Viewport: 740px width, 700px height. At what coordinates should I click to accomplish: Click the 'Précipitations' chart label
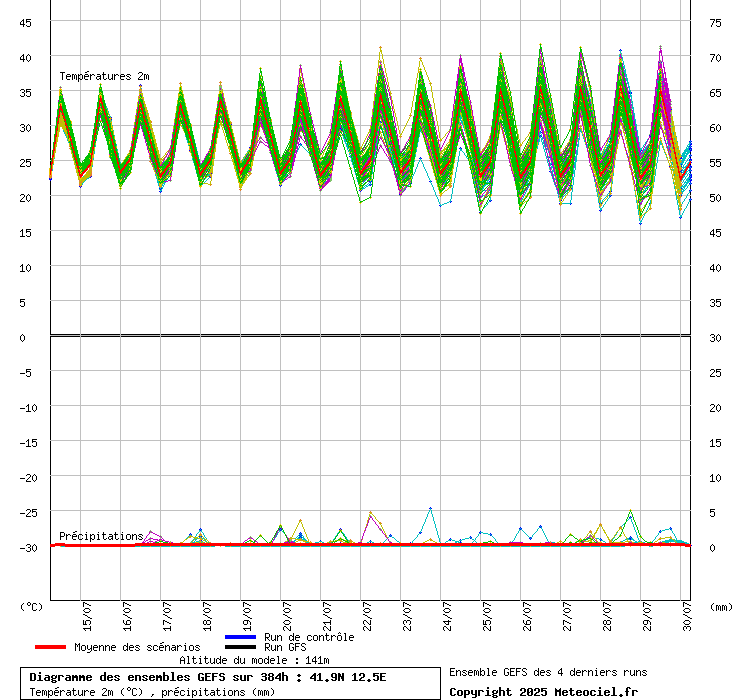point(101,536)
